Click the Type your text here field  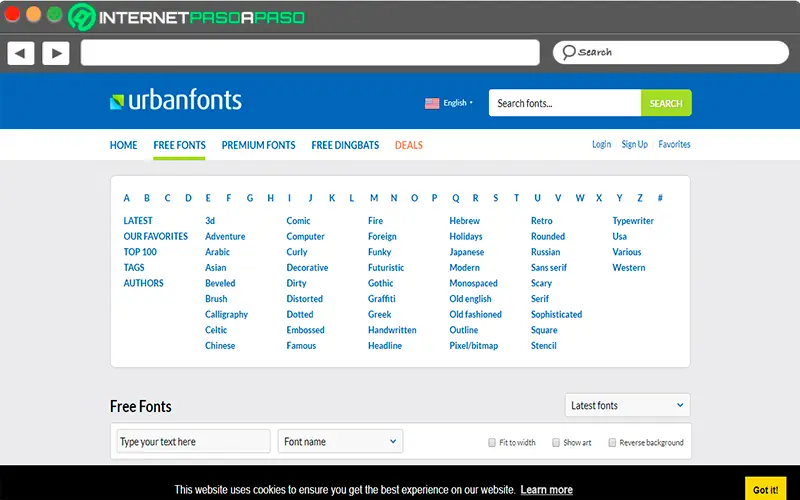pyautogui.click(x=193, y=441)
